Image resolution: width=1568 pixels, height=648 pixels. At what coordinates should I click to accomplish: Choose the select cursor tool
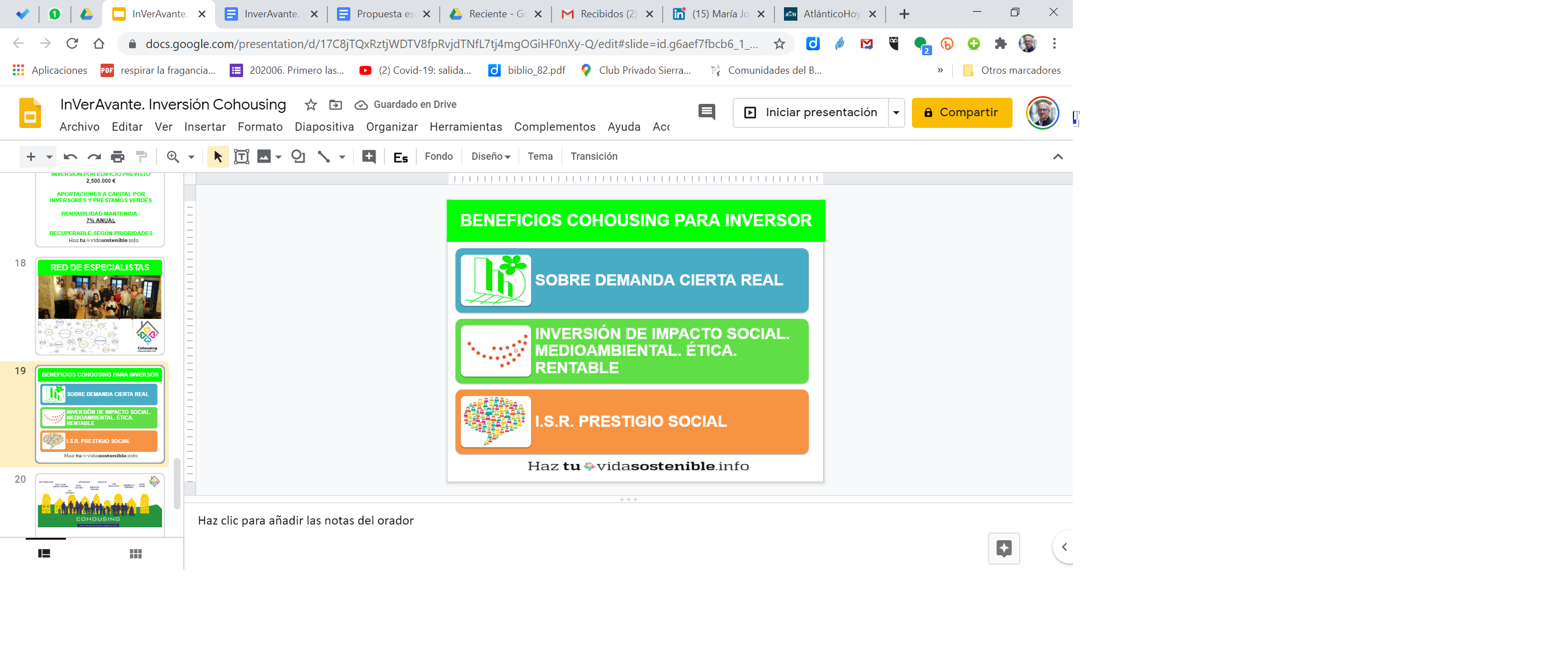pyautogui.click(x=217, y=156)
